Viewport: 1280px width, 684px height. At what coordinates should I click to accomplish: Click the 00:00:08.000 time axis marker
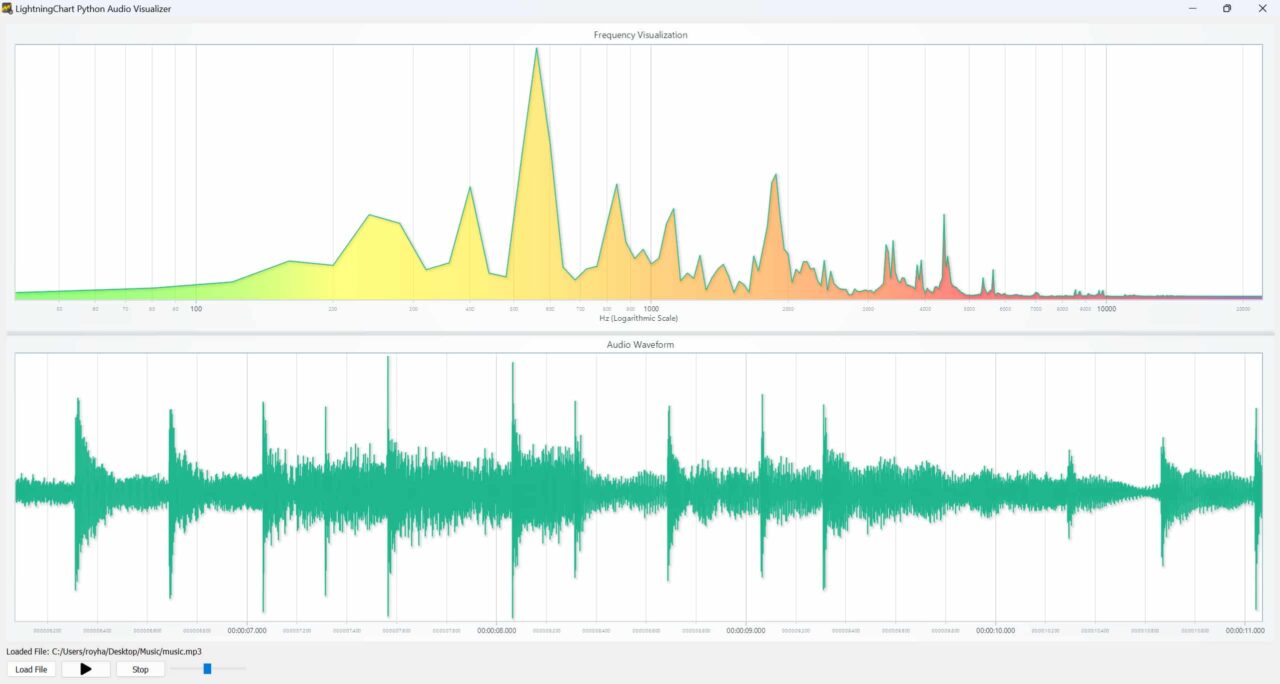point(497,631)
